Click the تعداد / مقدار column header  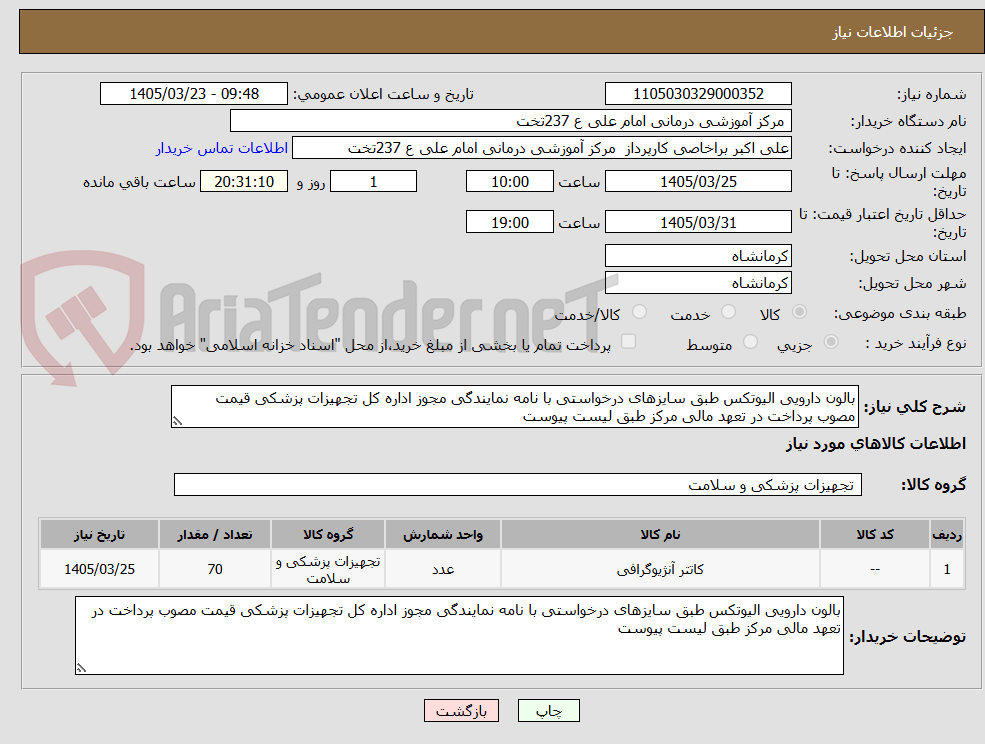[214, 534]
